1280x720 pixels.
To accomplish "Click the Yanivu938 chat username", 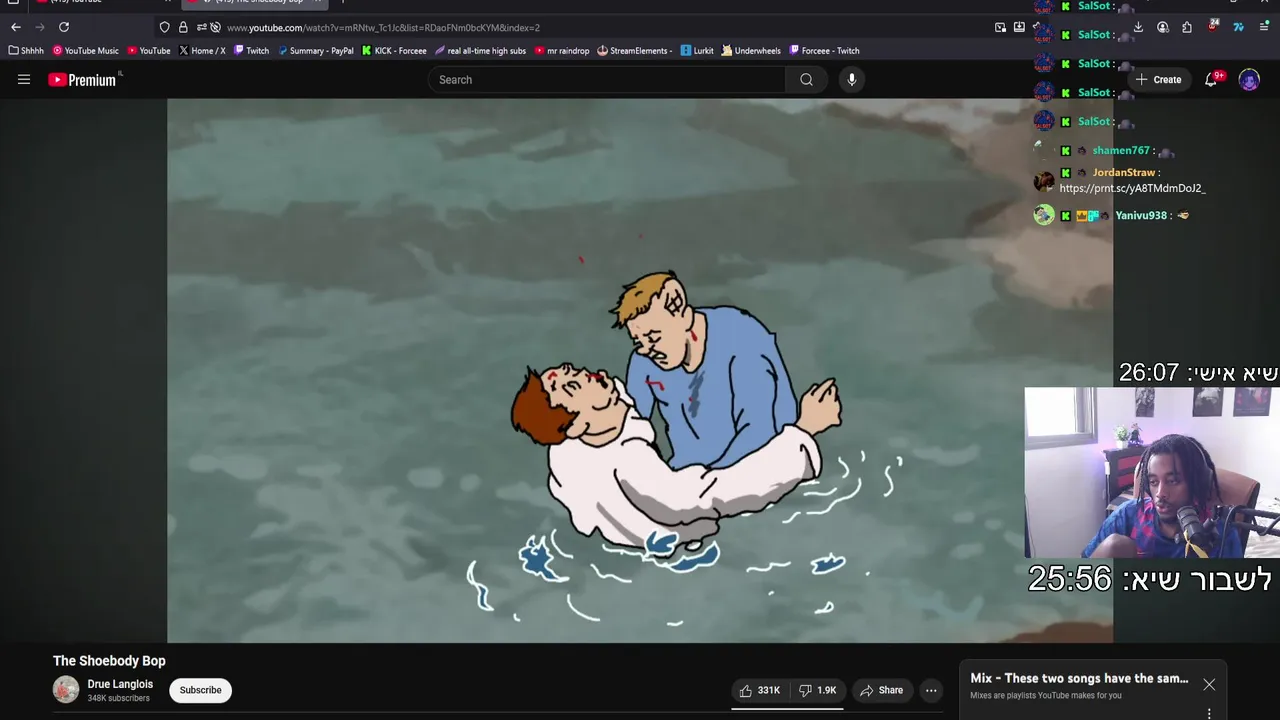I will 1141,216.
